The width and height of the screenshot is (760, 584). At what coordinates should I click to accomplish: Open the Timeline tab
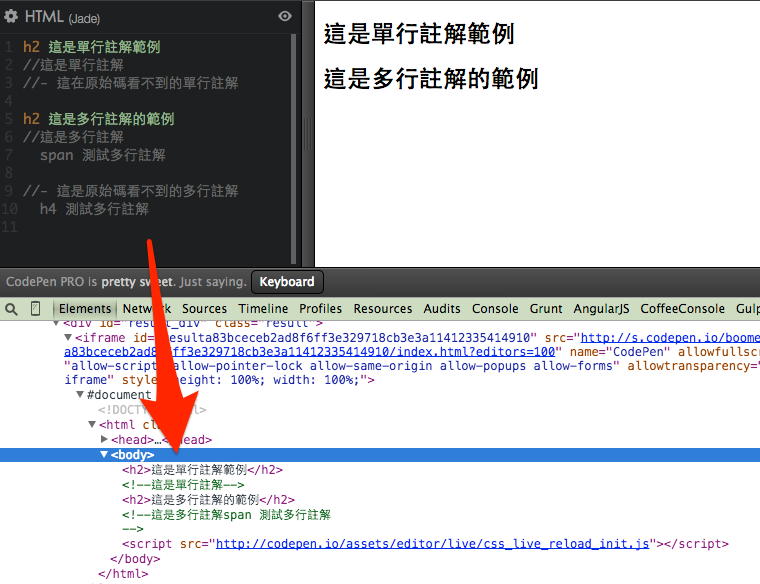click(263, 309)
